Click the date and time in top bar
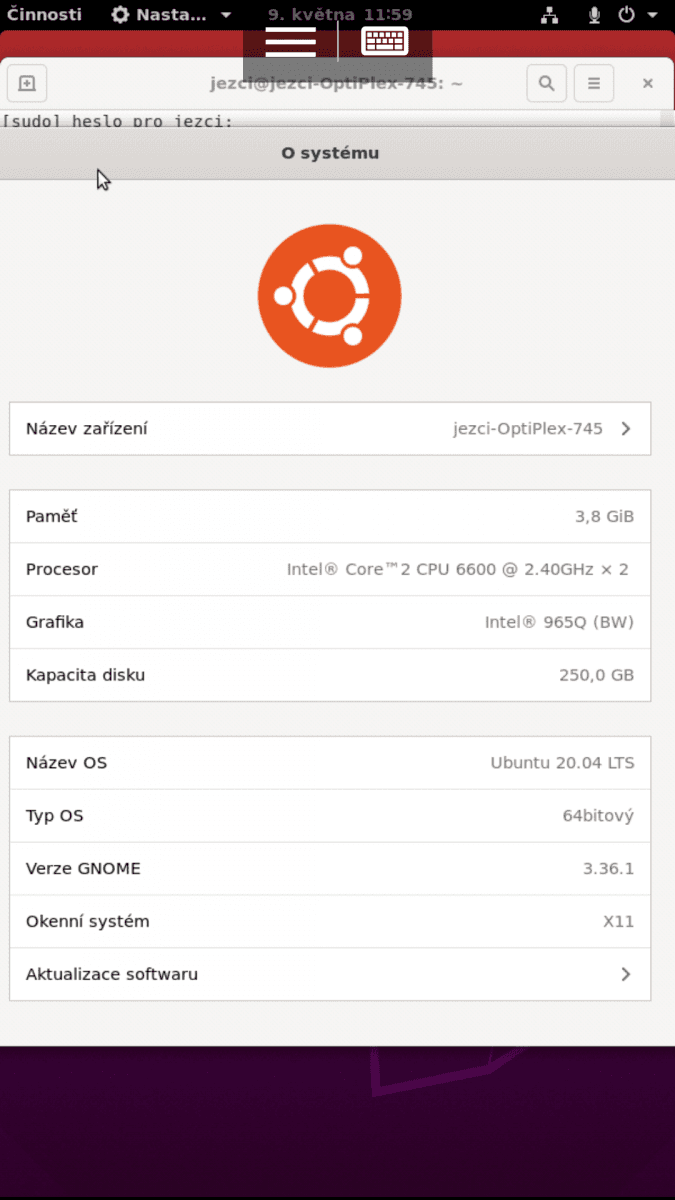The width and height of the screenshot is (675, 1200). (x=340, y=15)
